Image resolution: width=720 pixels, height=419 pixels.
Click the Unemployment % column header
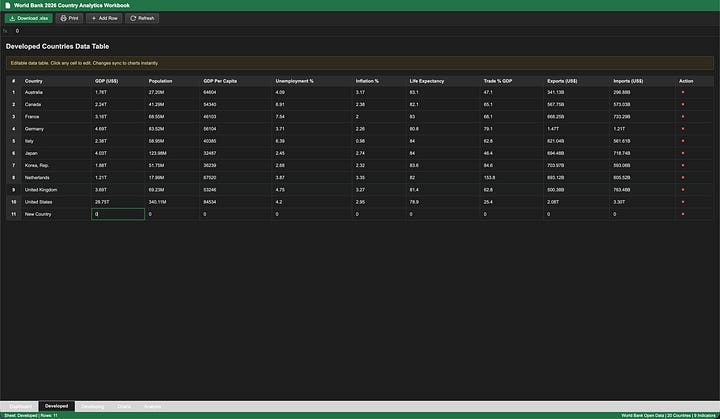point(312,81)
